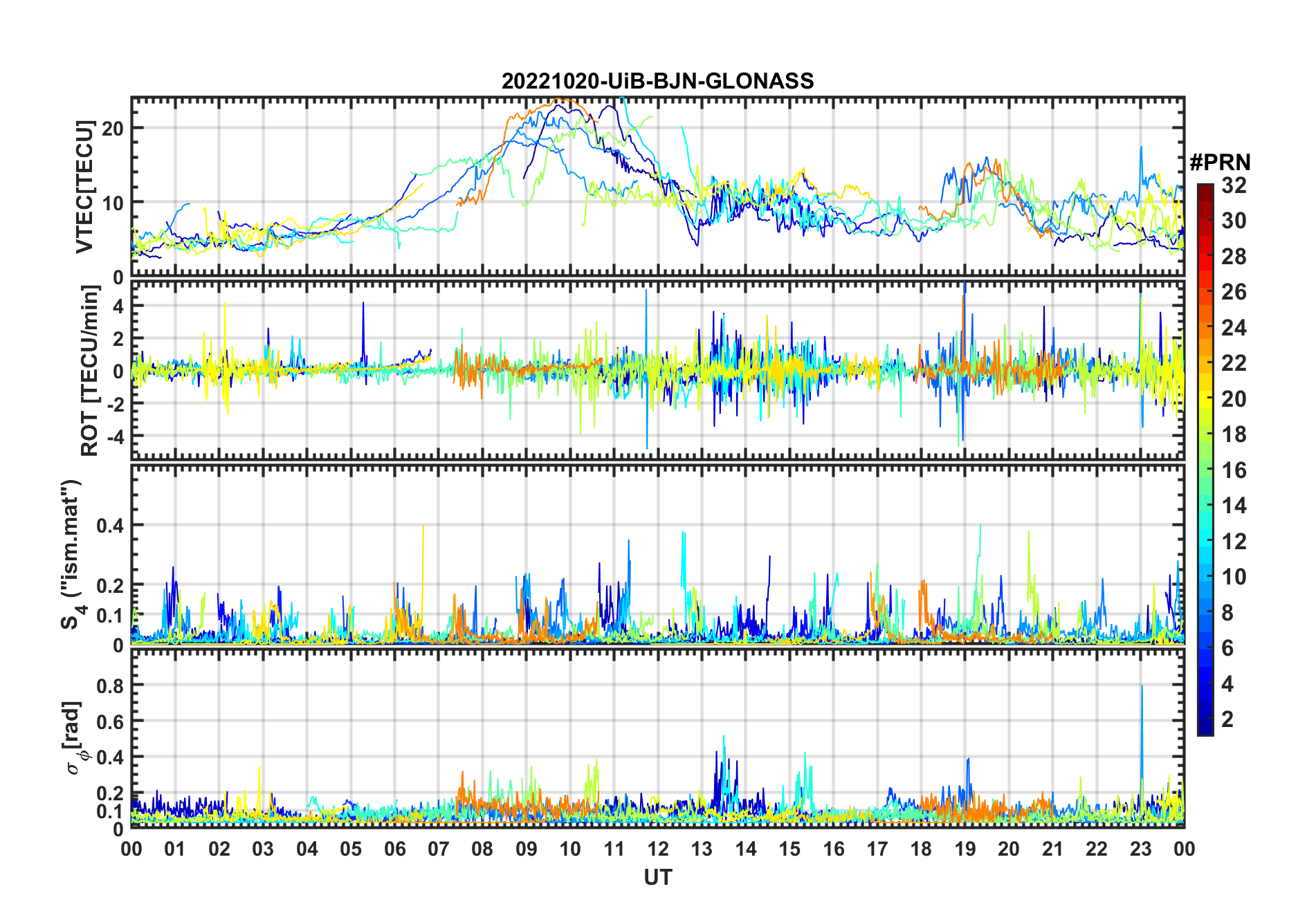Click the colorbar tick label 24
This screenshot has height=920, width=1316.
(x=1234, y=328)
